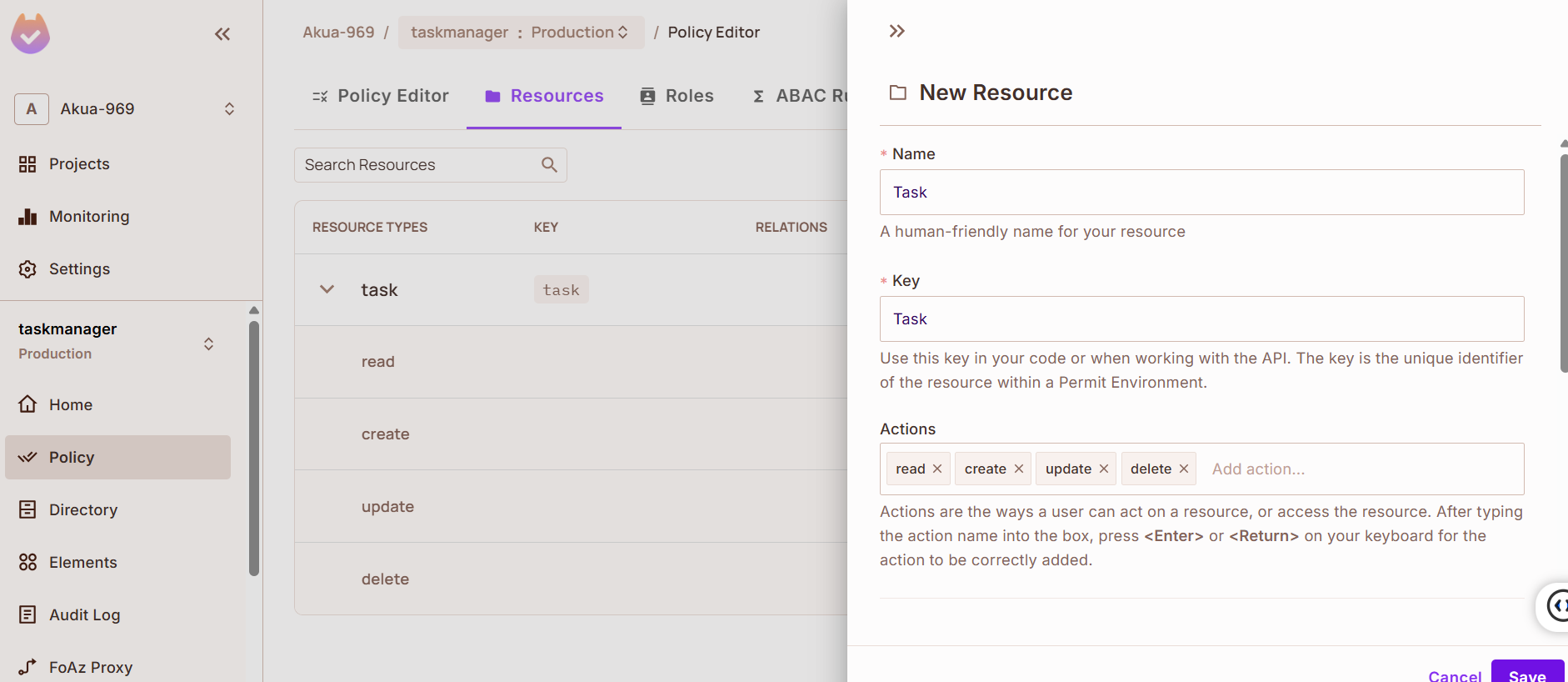Screen dimensions: 1568x682
Task: Click the task key badge
Action: point(562,289)
